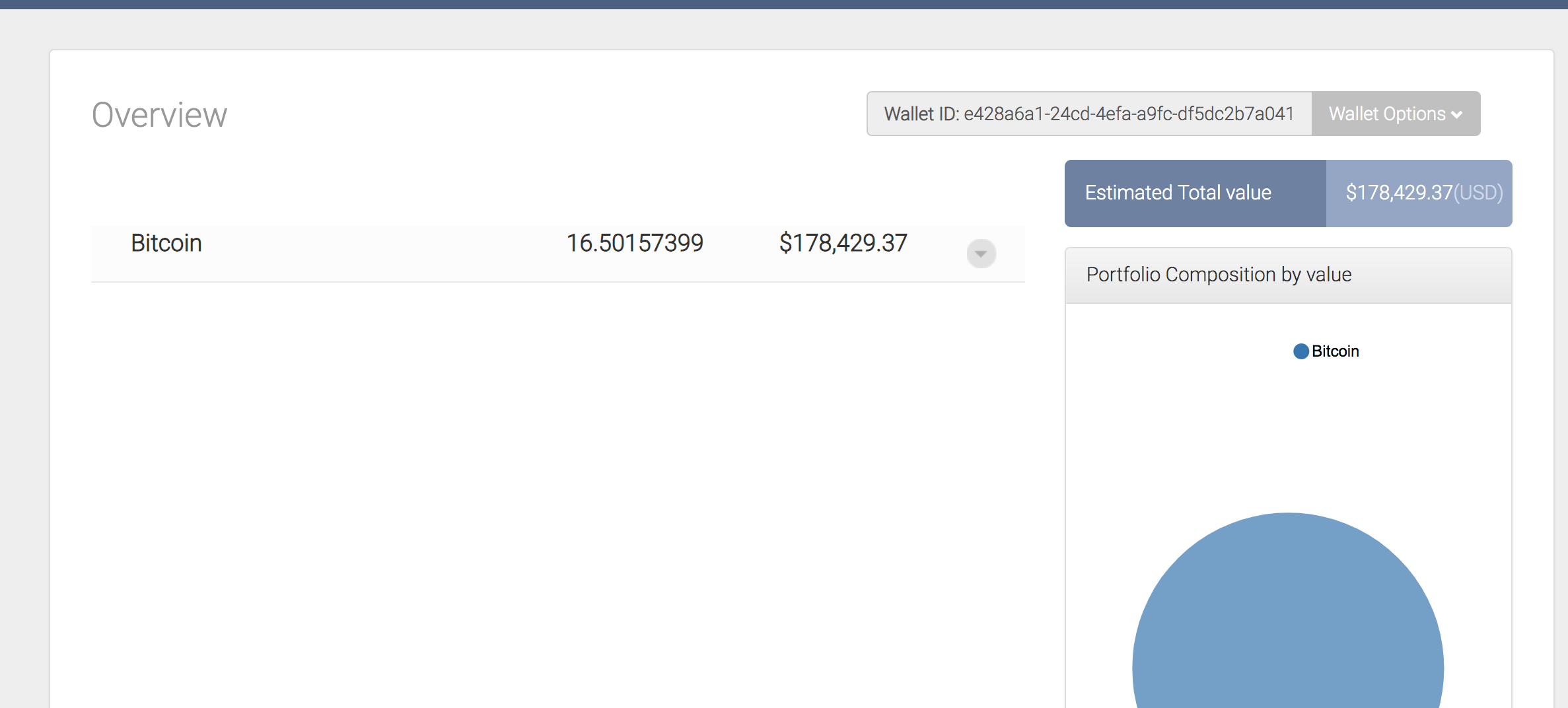
Task: Expand the Bitcoin row arrow button
Action: 981,254
